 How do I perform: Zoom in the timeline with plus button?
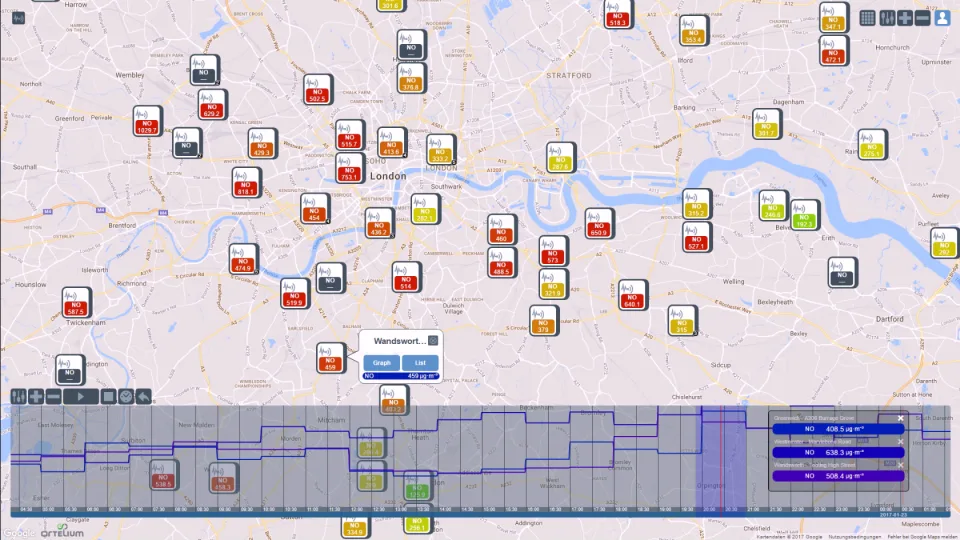click(36, 397)
